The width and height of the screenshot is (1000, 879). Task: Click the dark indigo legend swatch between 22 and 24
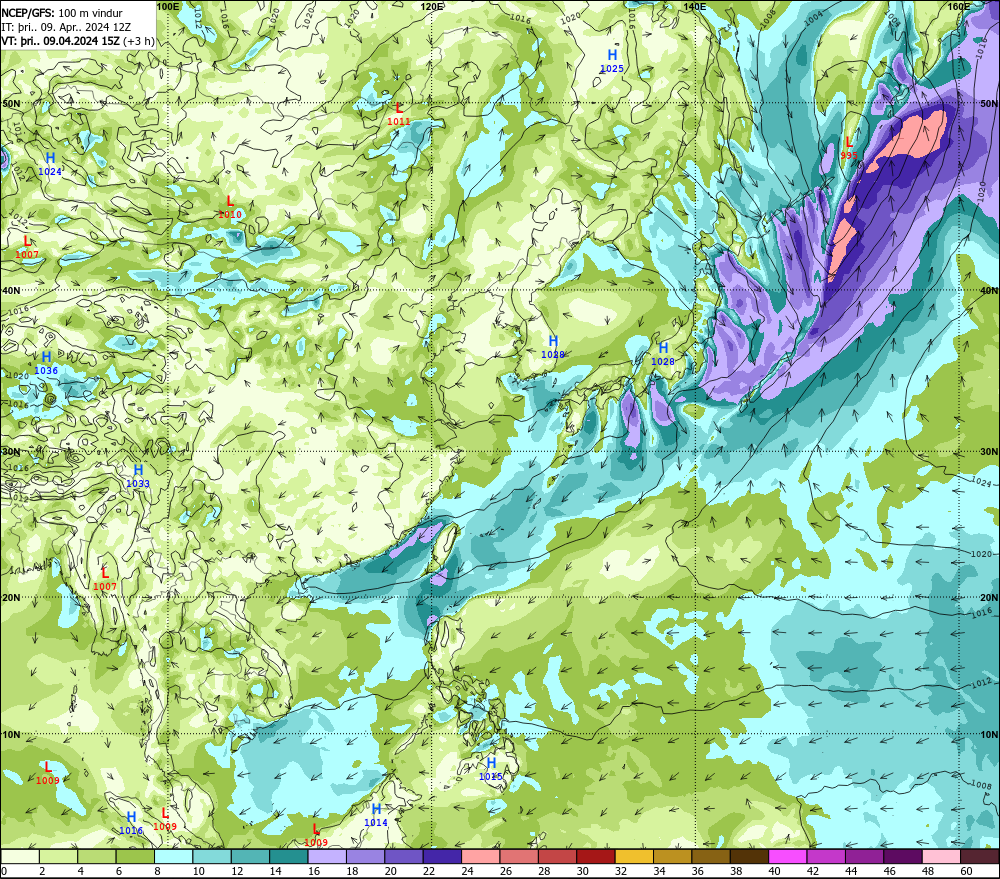pyautogui.click(x=442, y=856)
